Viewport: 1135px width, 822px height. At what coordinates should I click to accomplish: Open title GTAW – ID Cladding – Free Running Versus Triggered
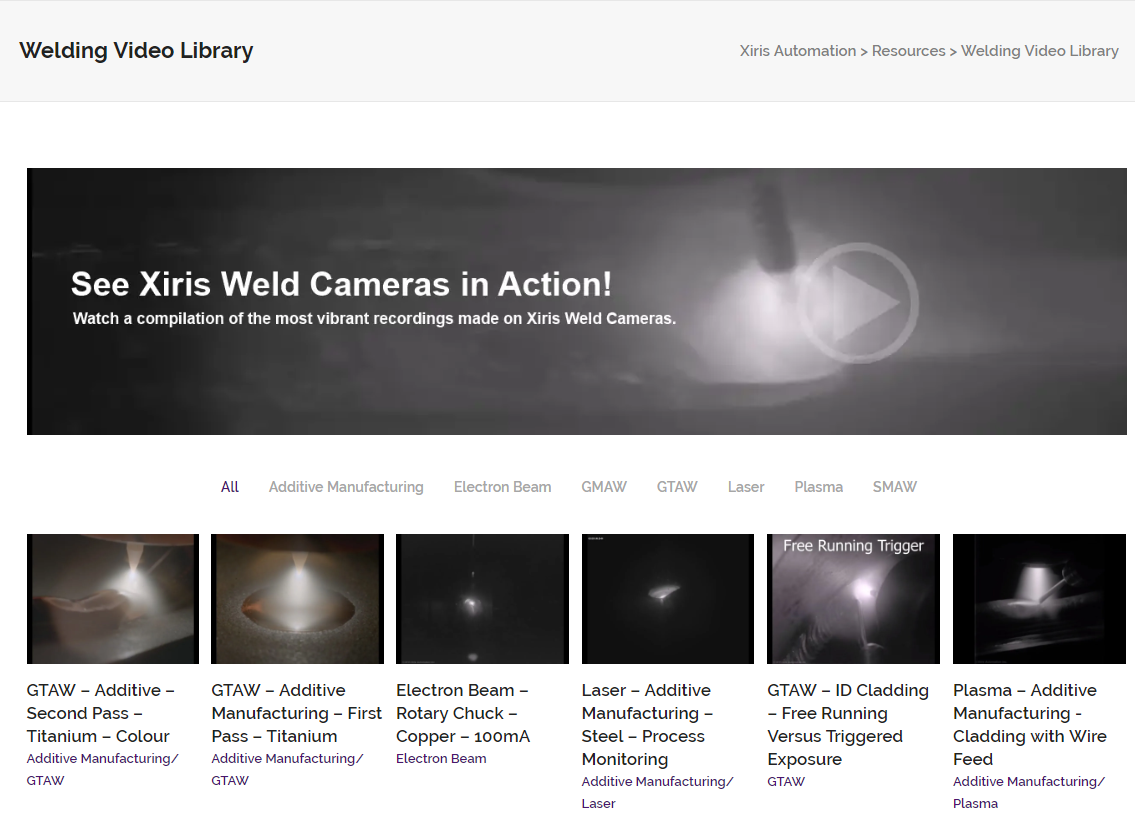pyautogui.click(x=848, y=724)
